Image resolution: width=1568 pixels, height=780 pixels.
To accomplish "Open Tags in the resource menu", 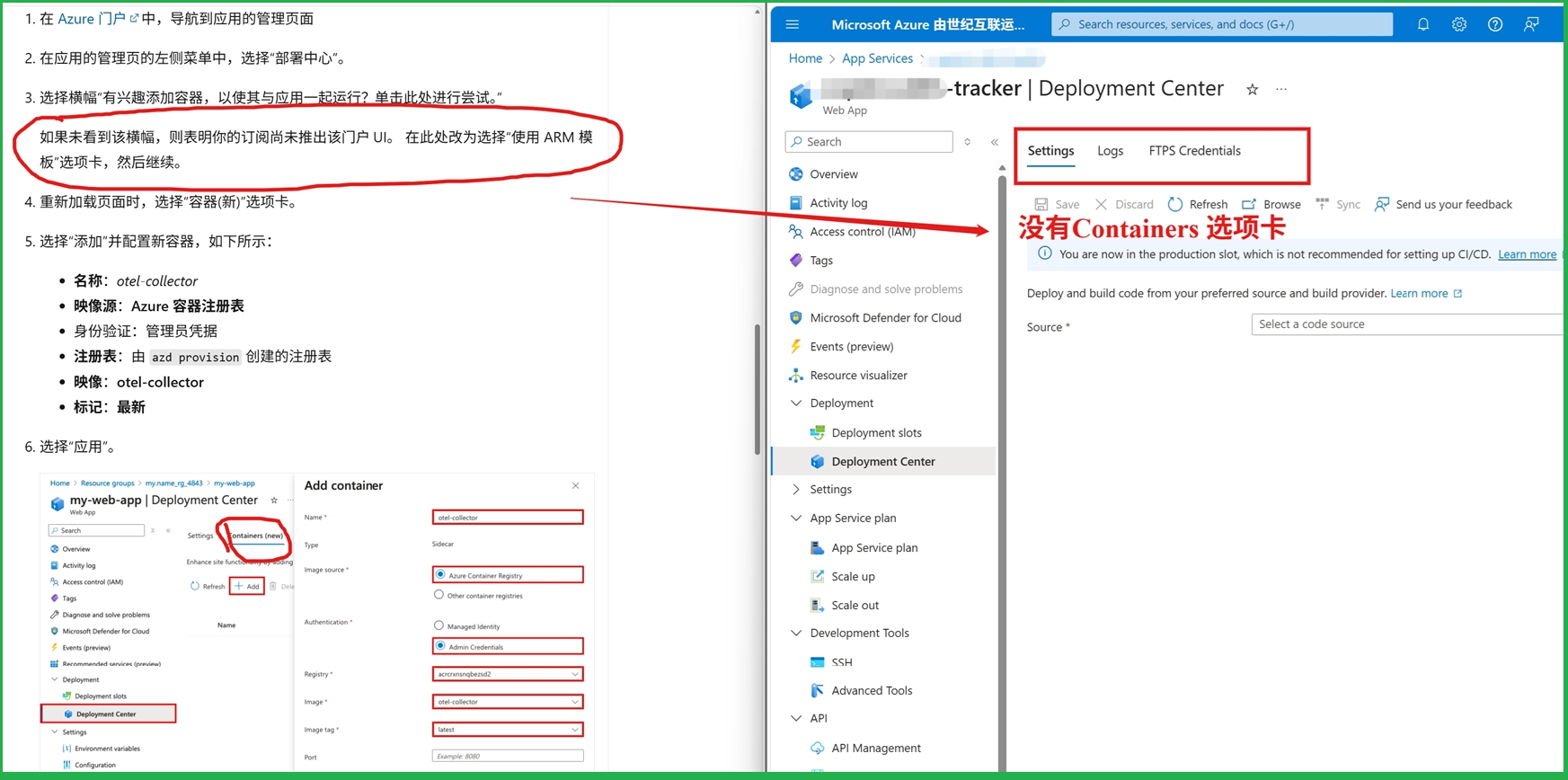I will pyautogui.click(x=821, y=261).
